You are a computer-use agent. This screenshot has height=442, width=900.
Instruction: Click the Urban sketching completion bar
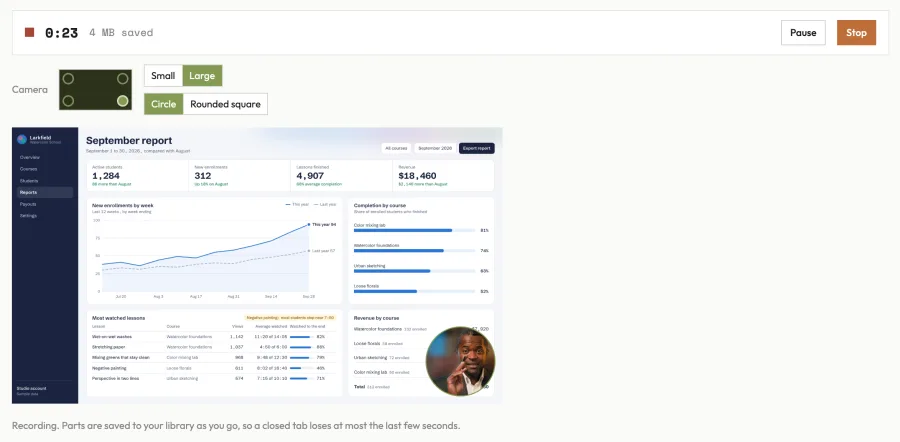pos(414,271)
